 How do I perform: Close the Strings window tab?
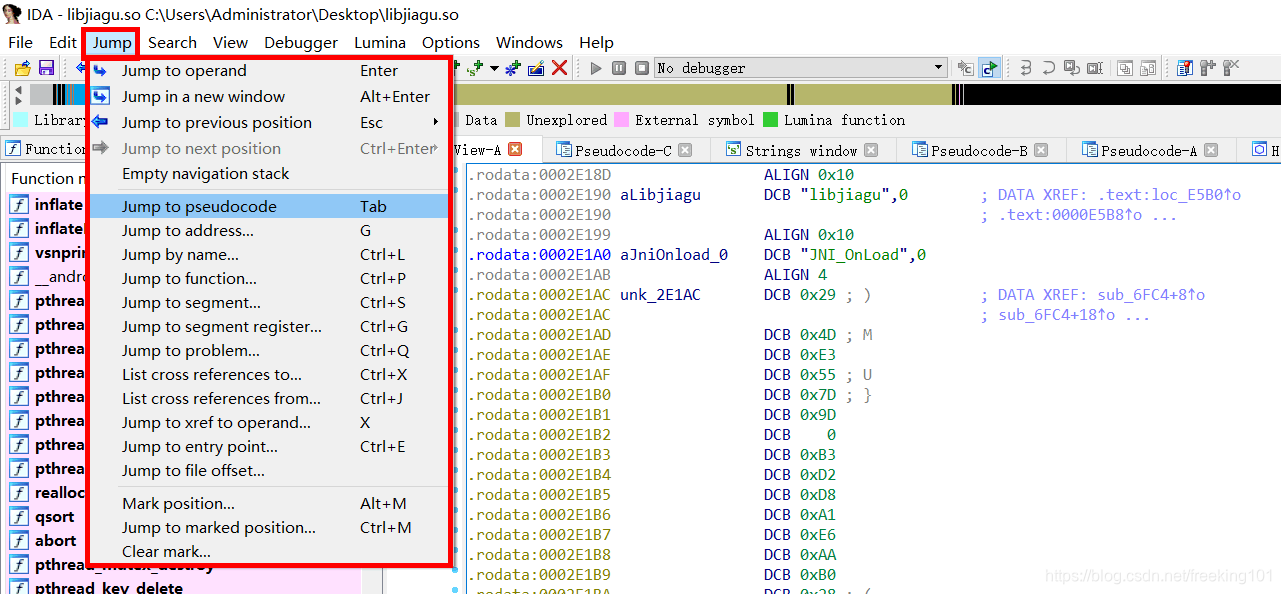pos(871,150)
